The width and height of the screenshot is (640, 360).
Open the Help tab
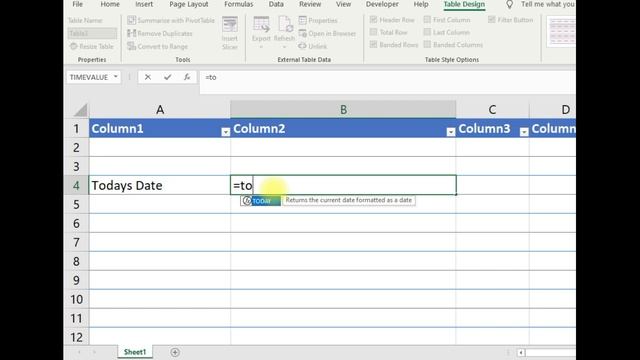click(421, 4)
